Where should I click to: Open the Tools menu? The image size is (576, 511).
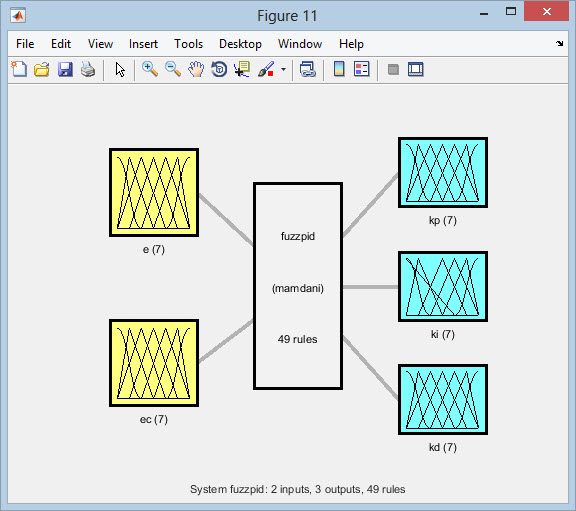coord(188,44)
